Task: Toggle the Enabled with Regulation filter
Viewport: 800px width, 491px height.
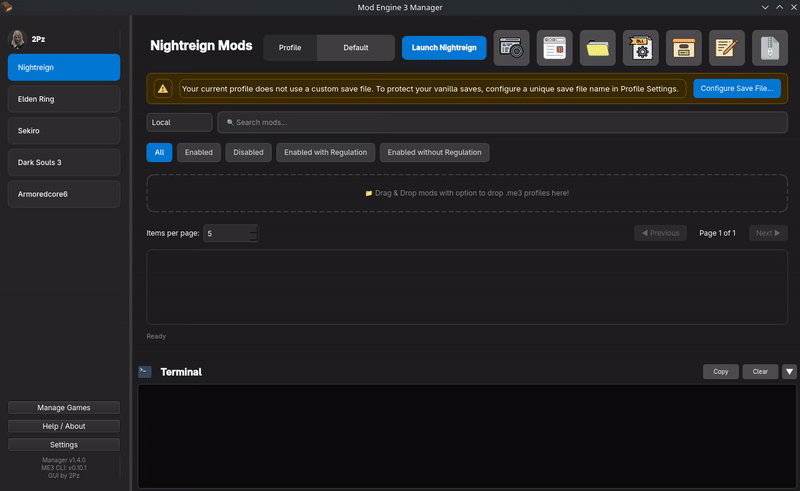Action: [x=326, y=152]
